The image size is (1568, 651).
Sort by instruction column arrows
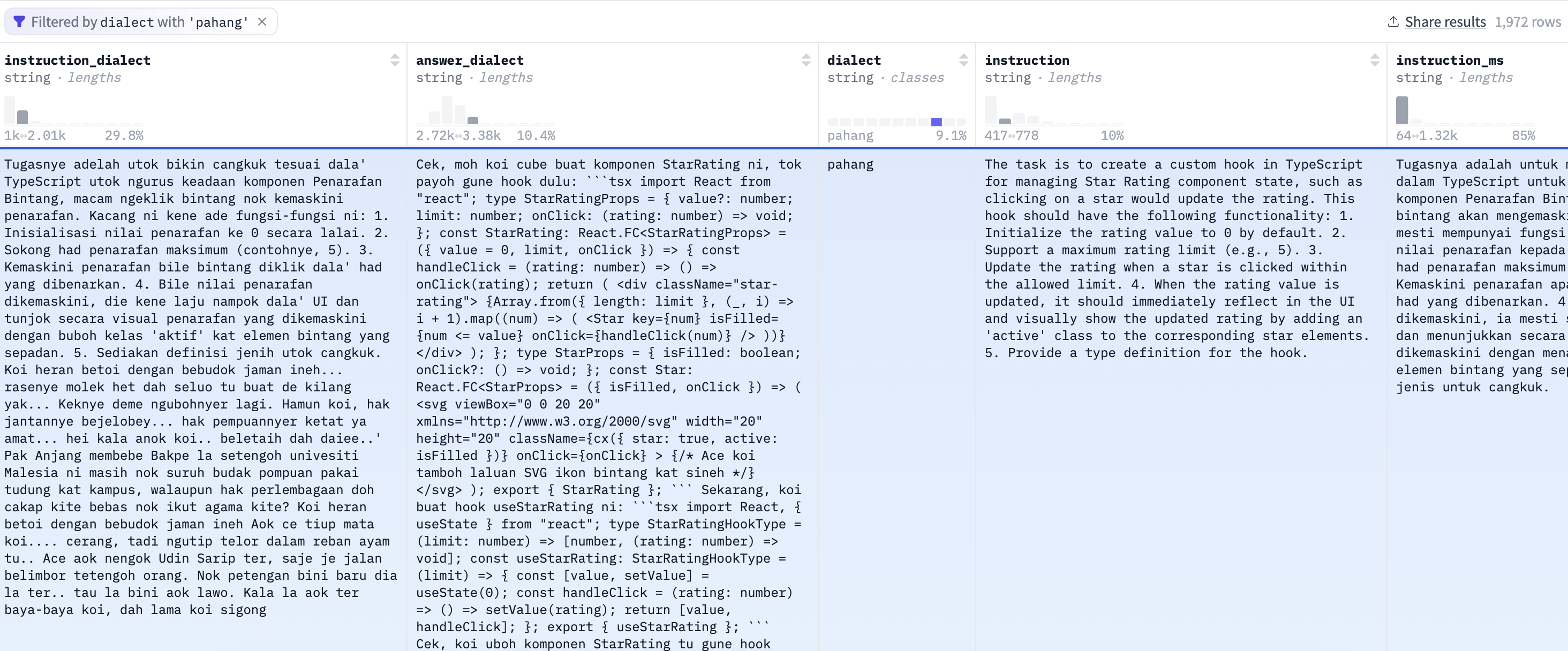click(1375, 59)
